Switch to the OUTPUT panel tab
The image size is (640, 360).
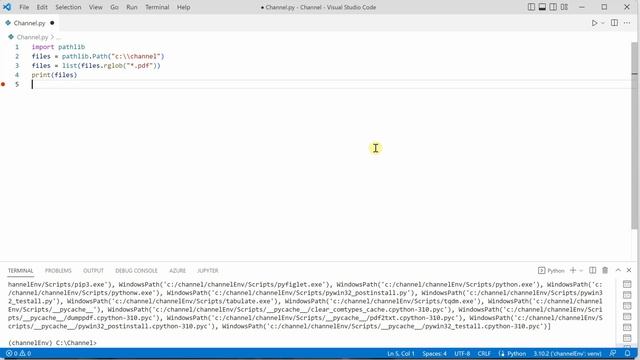[93, 271]
